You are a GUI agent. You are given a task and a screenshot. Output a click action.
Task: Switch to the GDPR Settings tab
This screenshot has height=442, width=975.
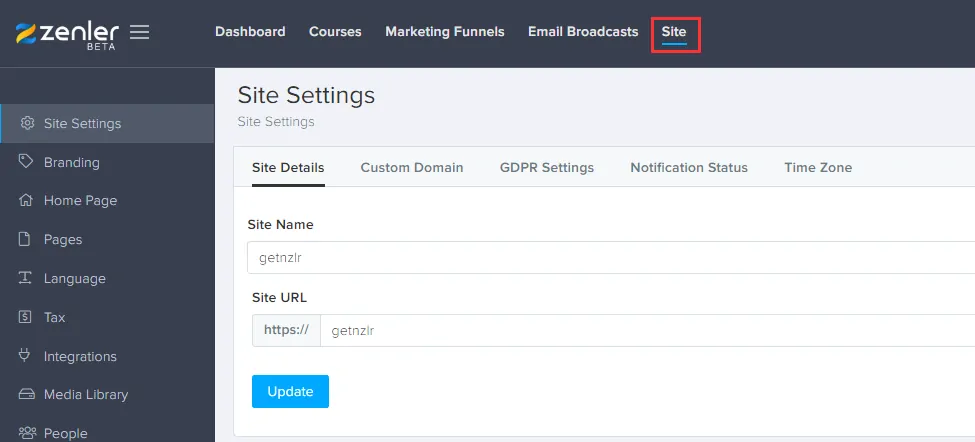(x=547, y=168)
